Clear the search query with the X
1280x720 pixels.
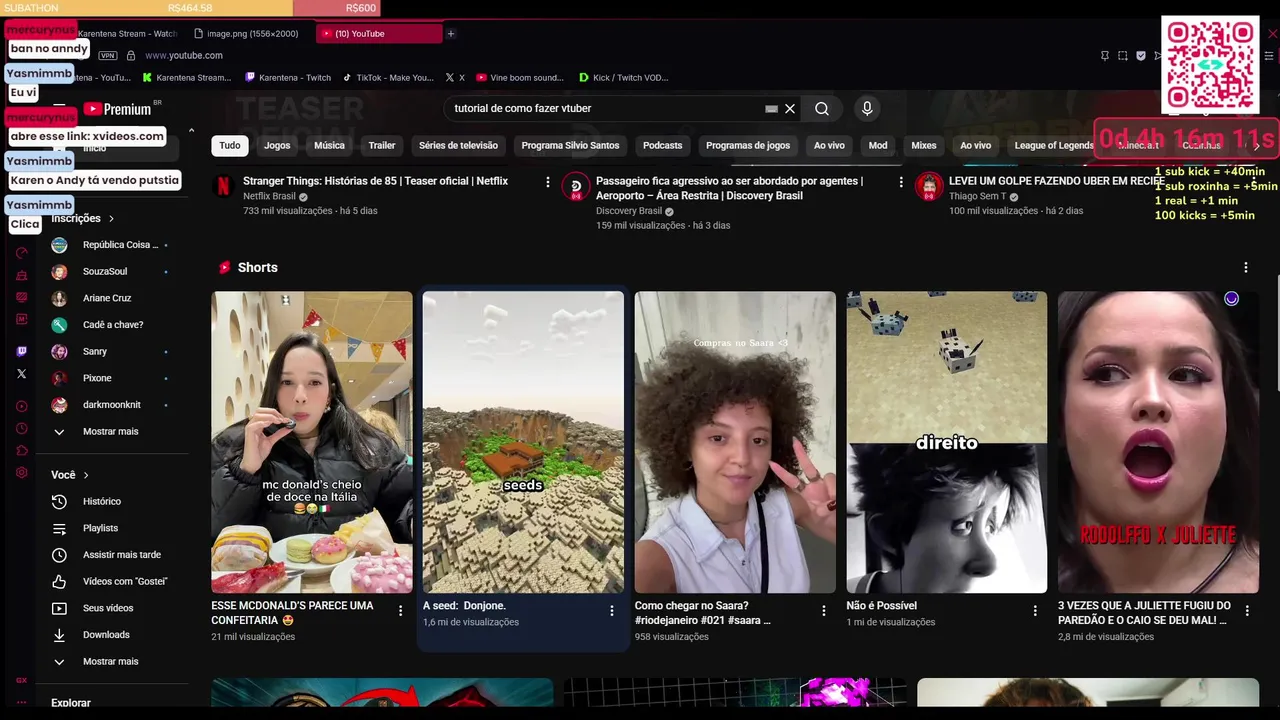tap(790, 108)
